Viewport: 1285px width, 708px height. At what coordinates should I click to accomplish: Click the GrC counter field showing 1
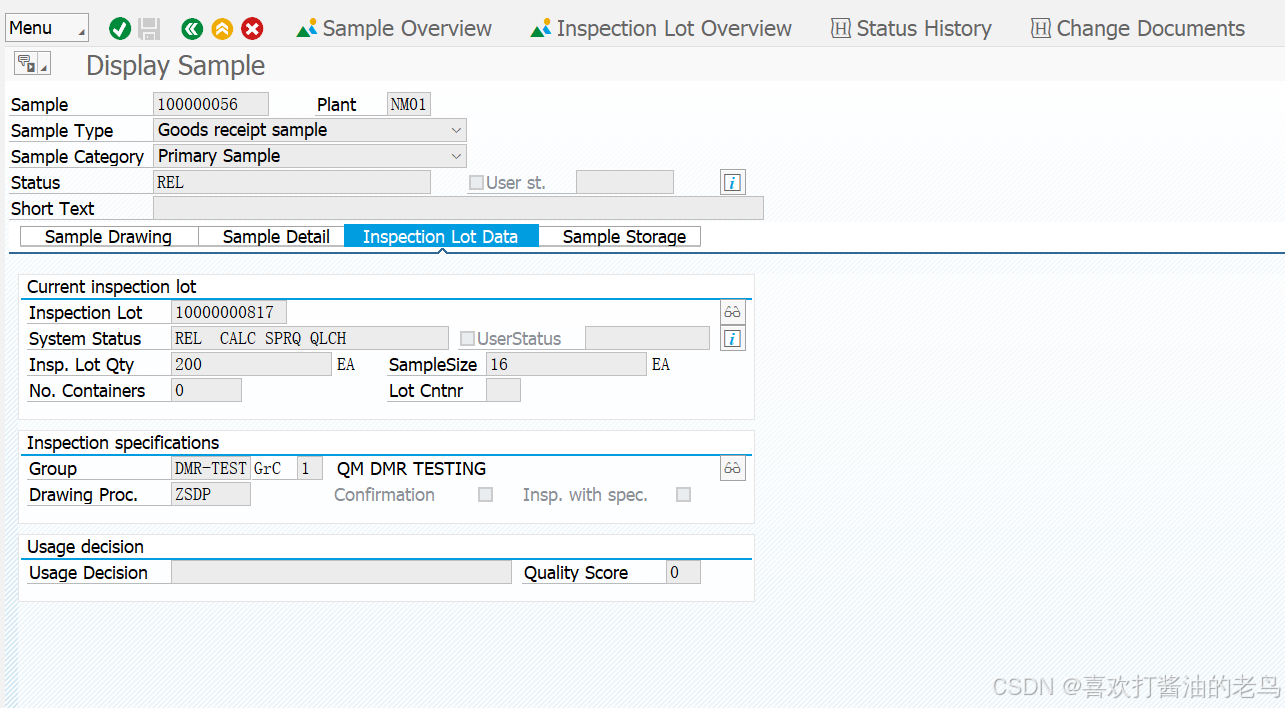[310, 468]
